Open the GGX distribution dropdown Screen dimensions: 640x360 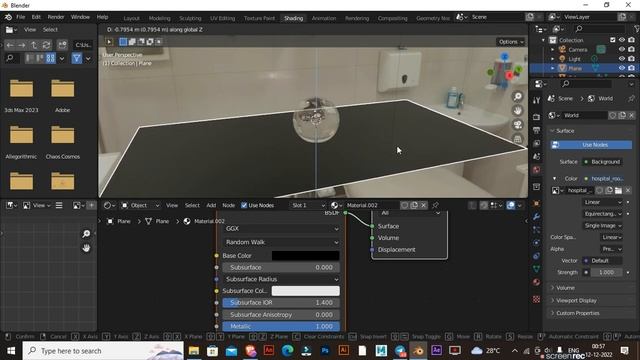click(x=282, y=229)
